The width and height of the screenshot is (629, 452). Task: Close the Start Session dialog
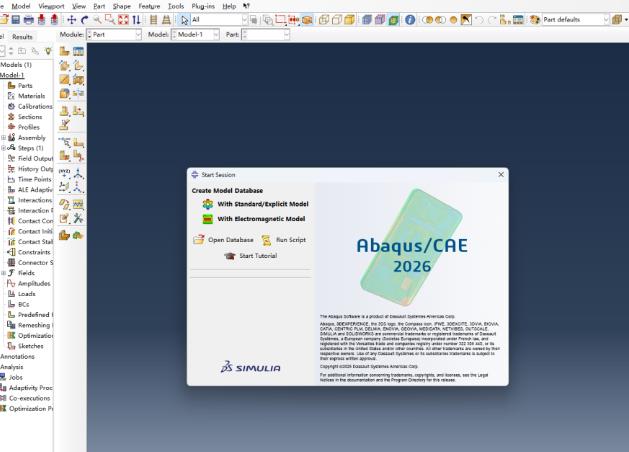click(501, 174)
